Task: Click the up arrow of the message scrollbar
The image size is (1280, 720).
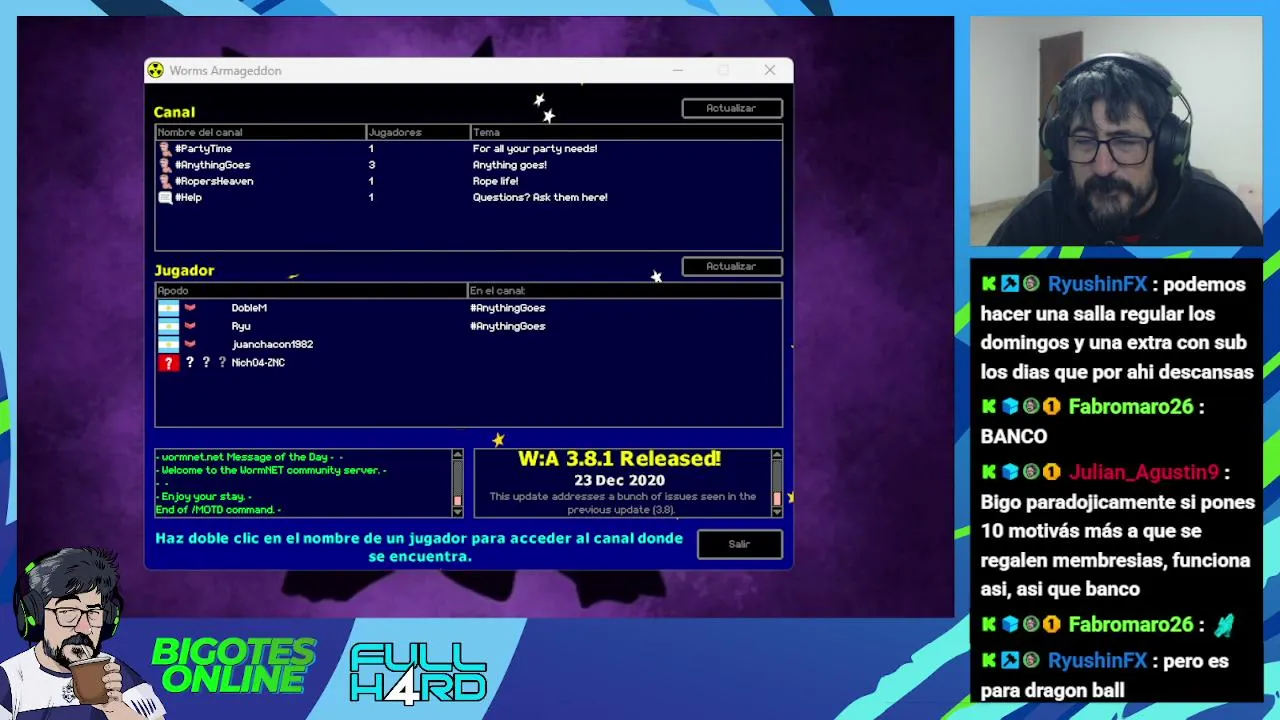Action: (x=458, y=456)
